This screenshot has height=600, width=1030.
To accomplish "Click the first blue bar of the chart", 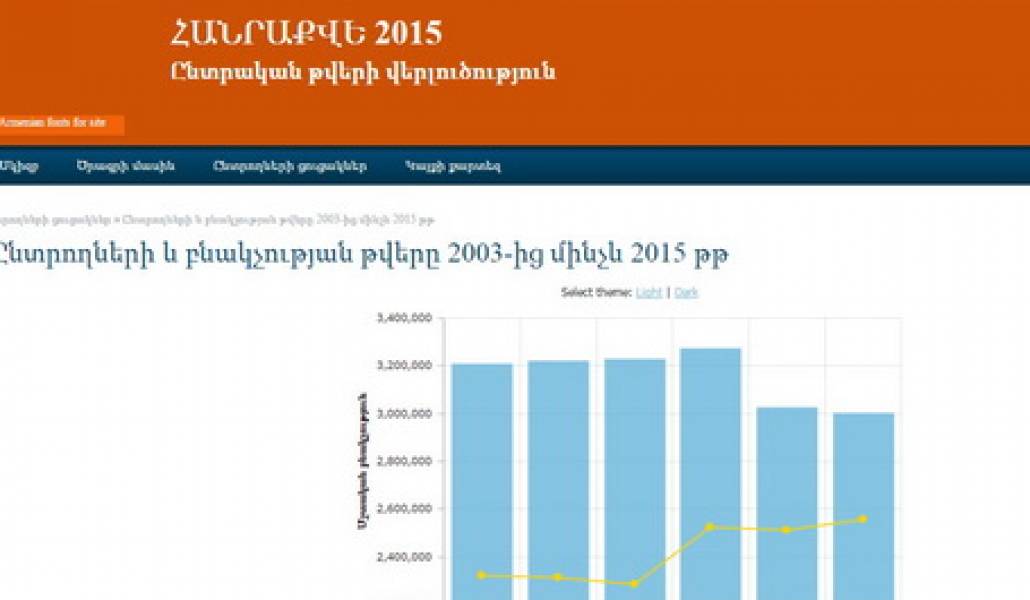I will pos(482,482).
